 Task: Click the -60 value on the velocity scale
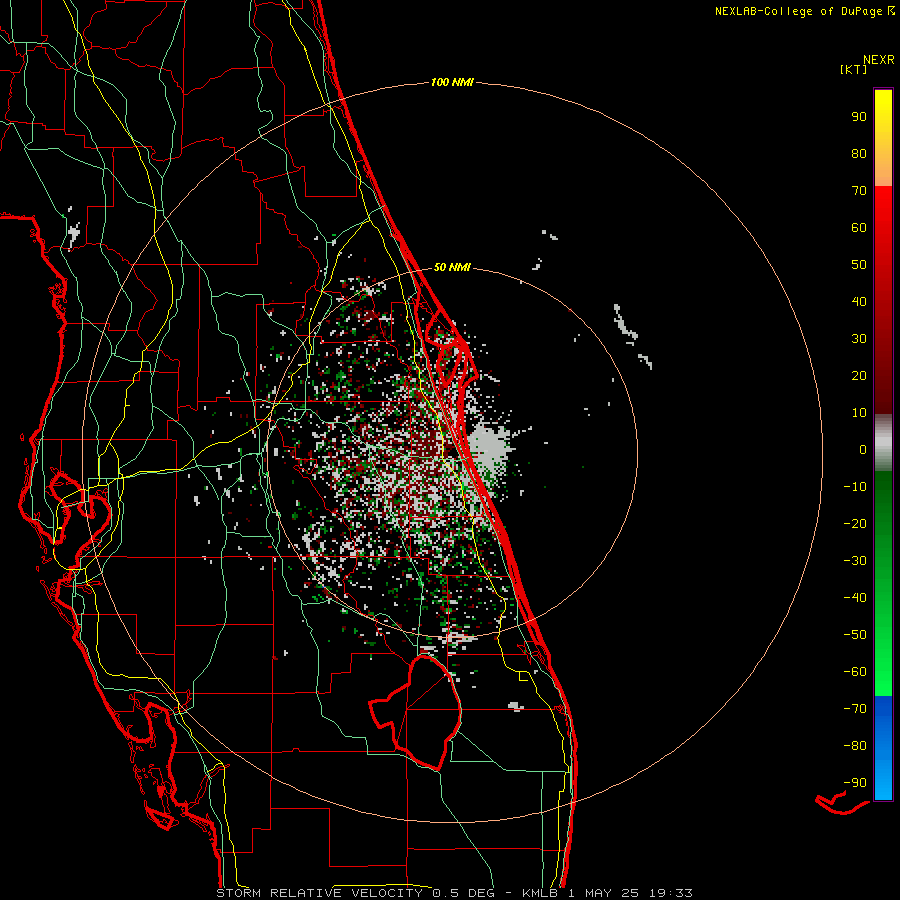tap(855, 672)
